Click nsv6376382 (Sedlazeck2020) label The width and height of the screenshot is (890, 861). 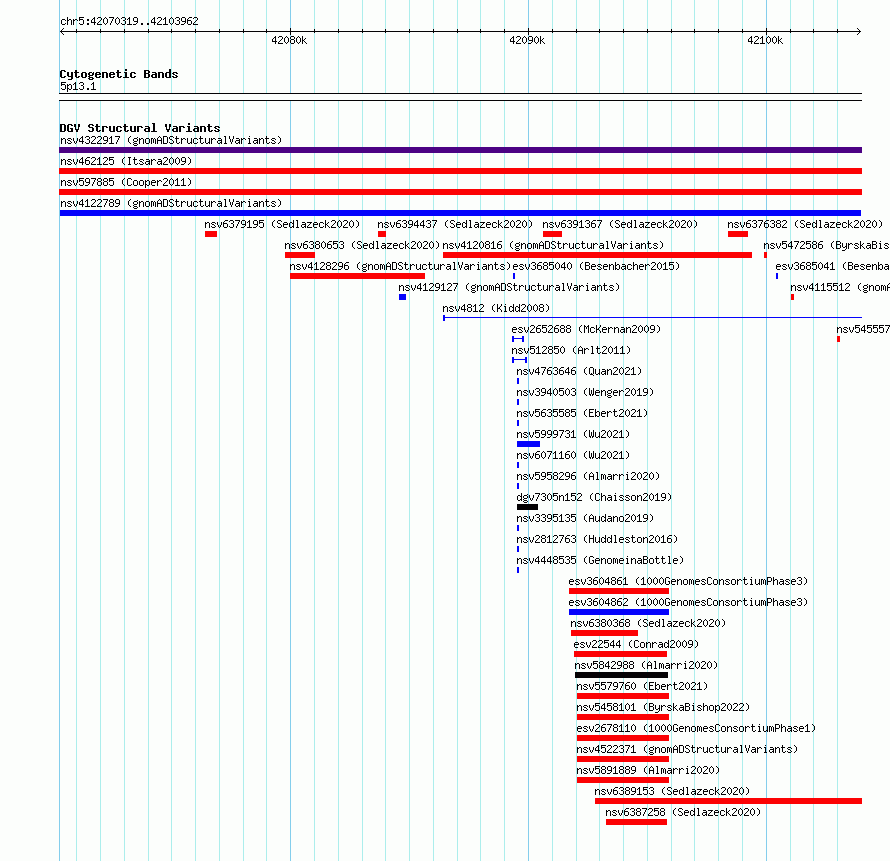[805, 224]
